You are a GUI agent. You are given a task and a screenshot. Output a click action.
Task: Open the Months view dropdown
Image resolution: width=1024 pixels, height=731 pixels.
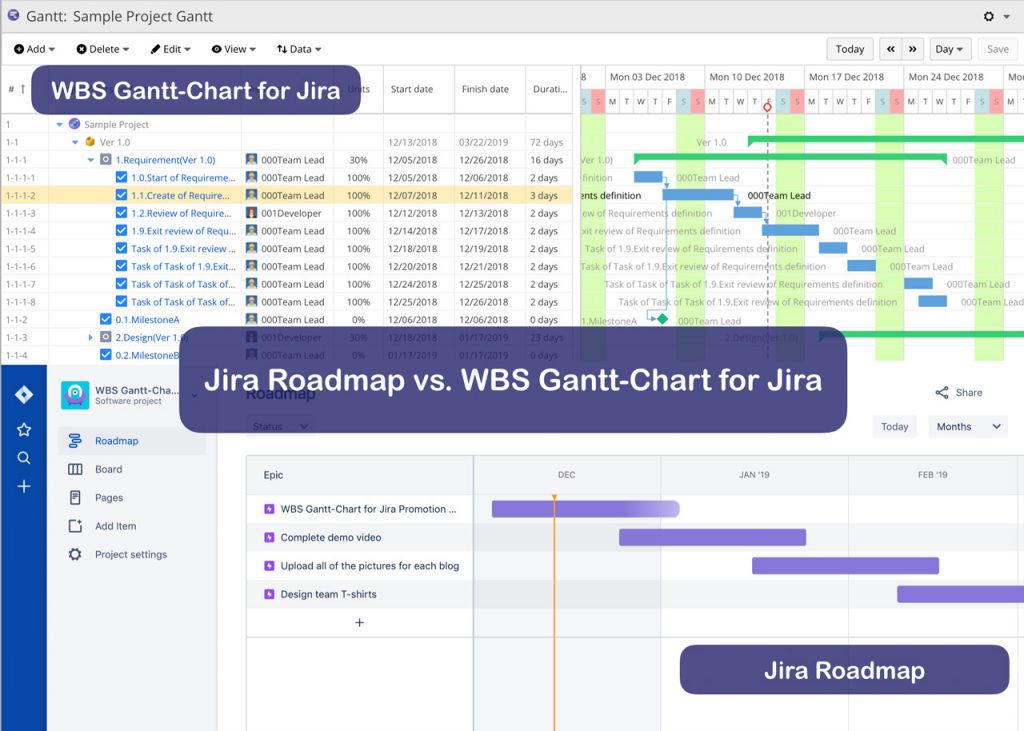tap(967, 427)
